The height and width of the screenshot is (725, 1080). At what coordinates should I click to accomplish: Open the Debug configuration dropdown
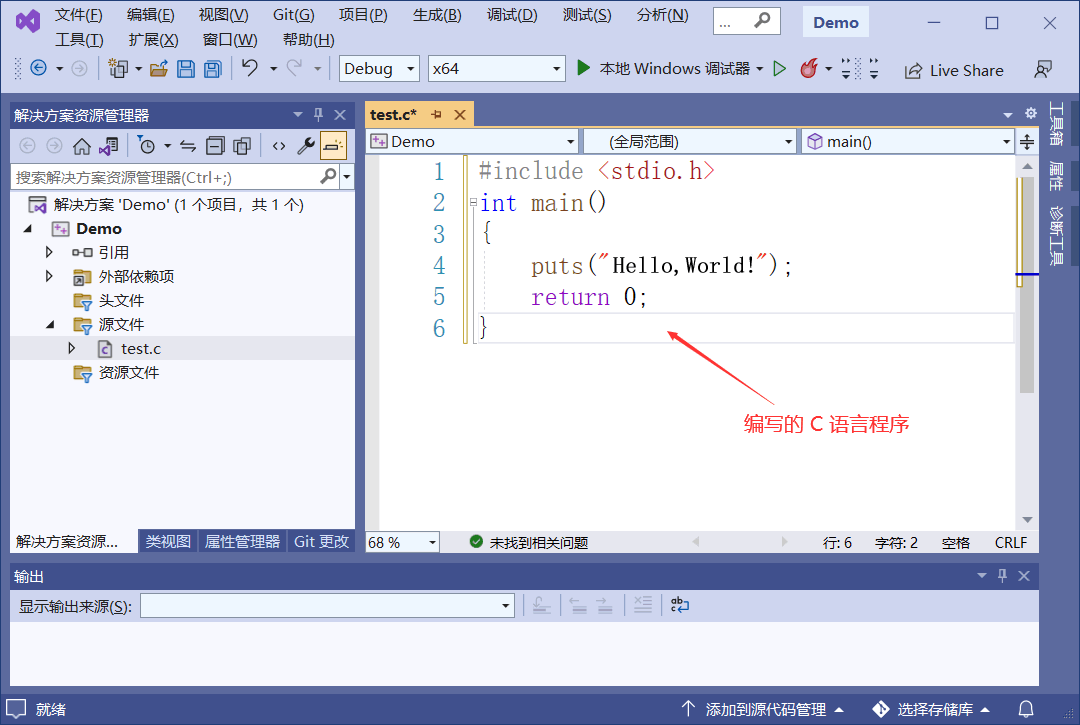(x=379, y=69)
